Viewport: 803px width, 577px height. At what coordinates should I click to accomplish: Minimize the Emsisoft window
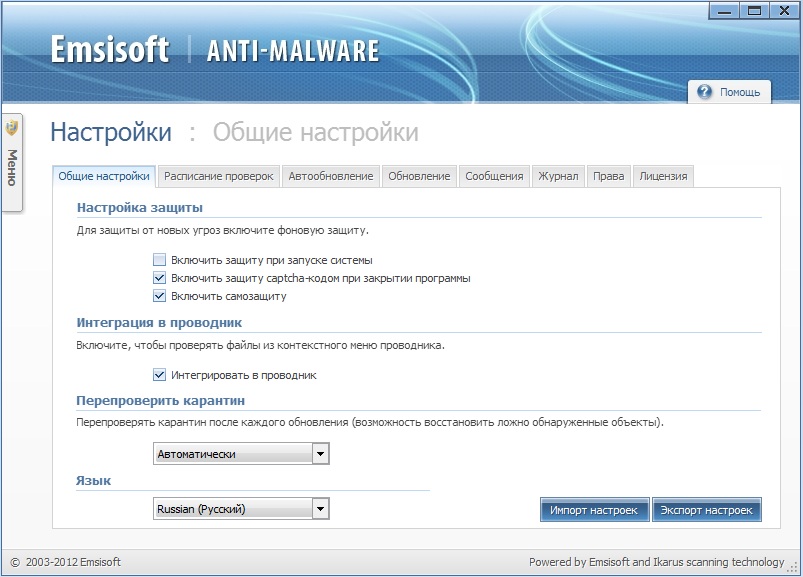pyautogui.click(x=724, y=11)
